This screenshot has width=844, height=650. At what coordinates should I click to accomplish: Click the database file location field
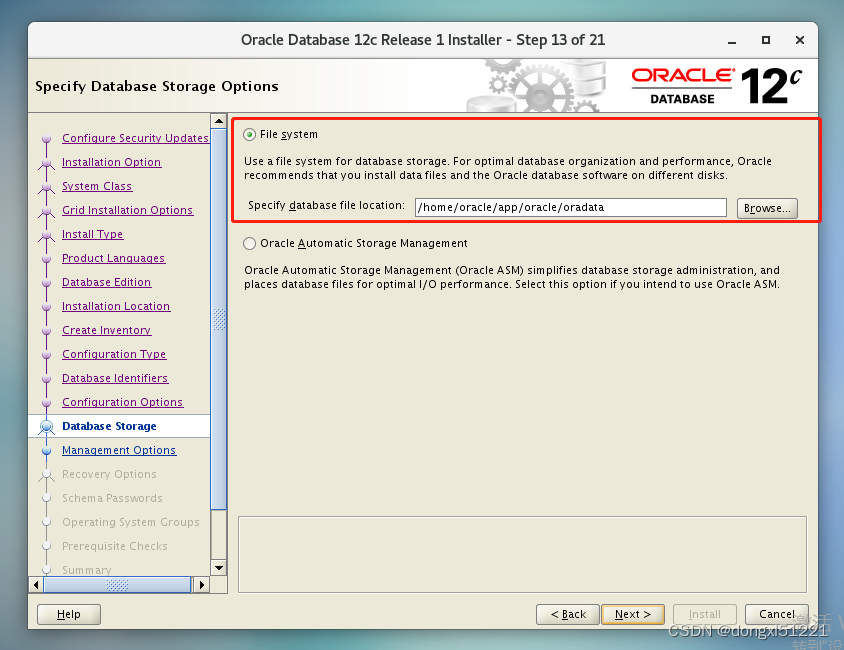pyautogui.click(x=570, y=207)
